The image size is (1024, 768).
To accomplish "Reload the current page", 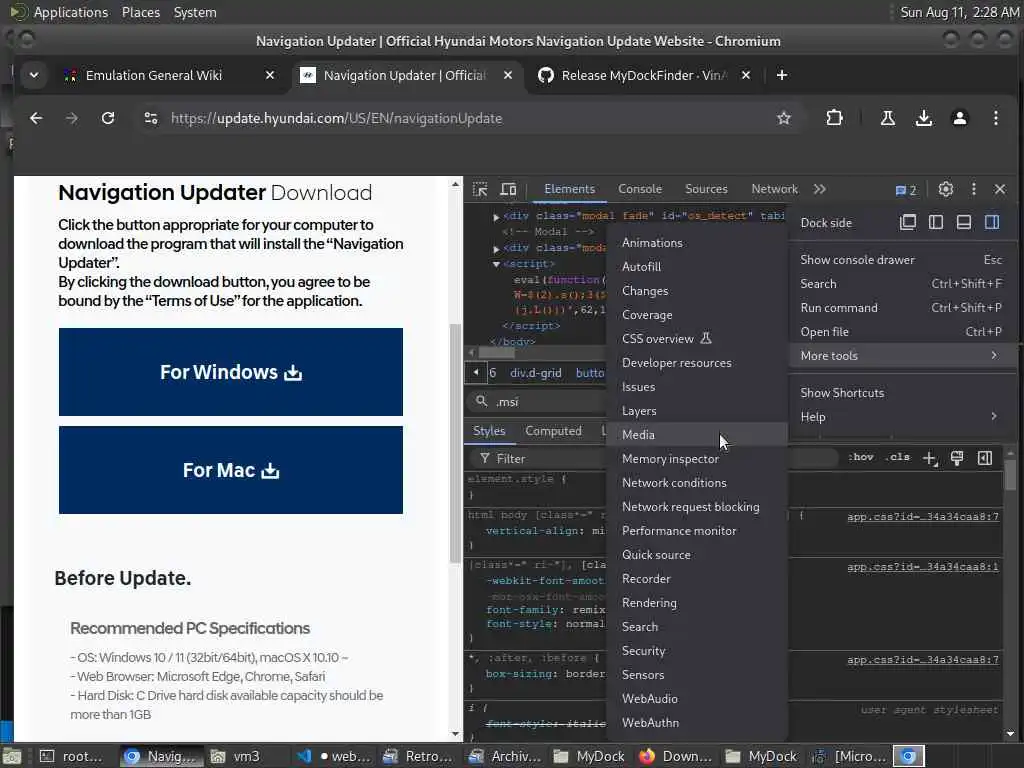I will coord(108,118).
